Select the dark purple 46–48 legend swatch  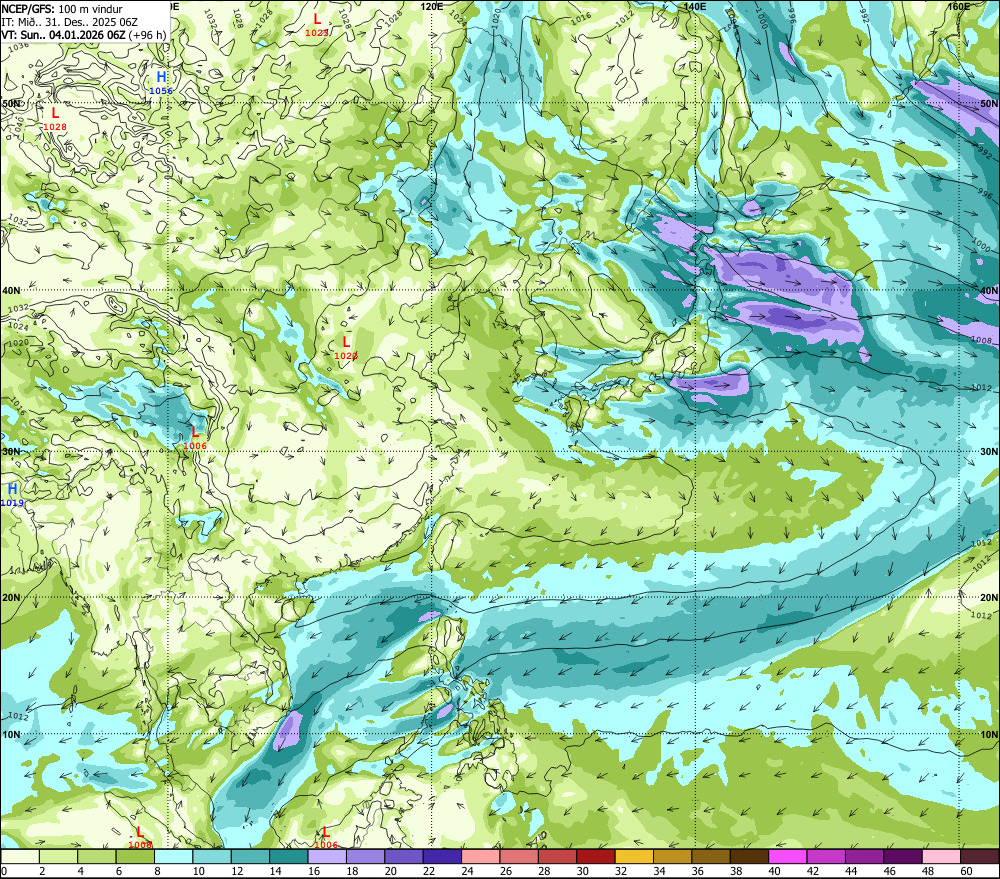click(x=902, y=856)
